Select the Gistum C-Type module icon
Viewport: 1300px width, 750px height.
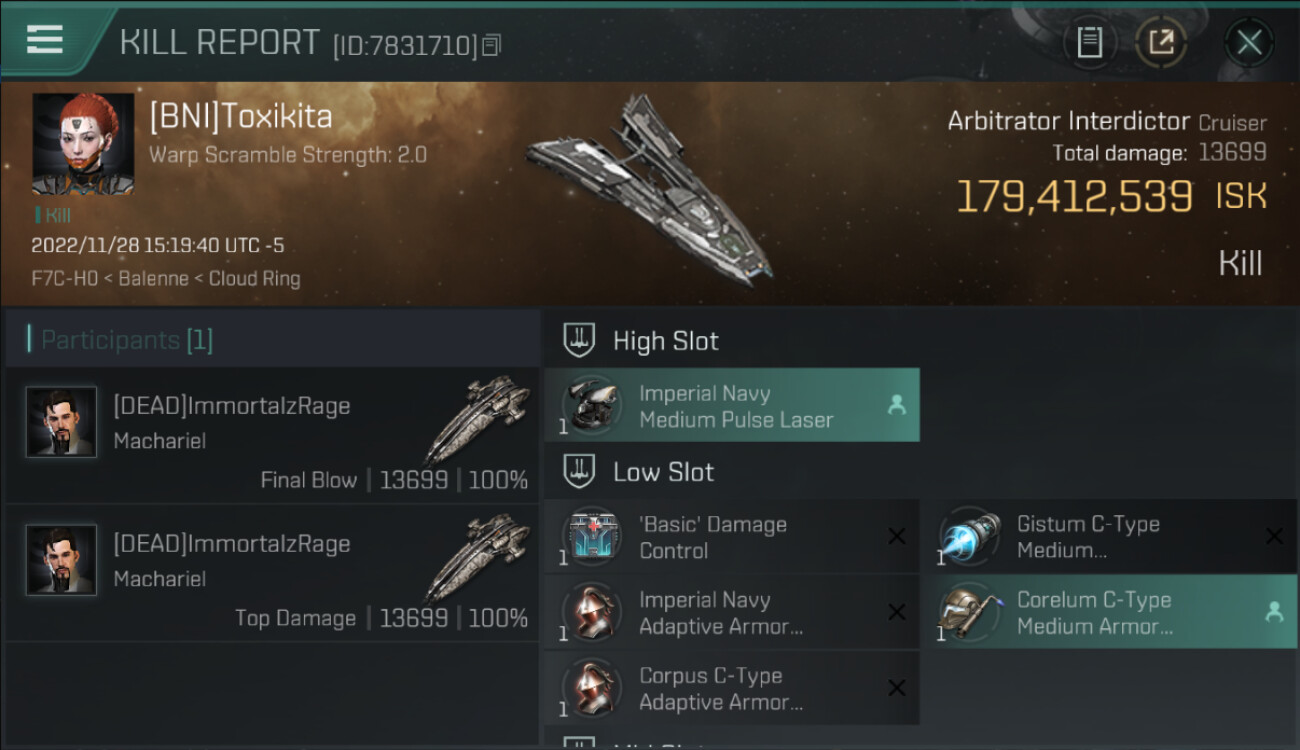pyautogui.click(x=968, y=537)
